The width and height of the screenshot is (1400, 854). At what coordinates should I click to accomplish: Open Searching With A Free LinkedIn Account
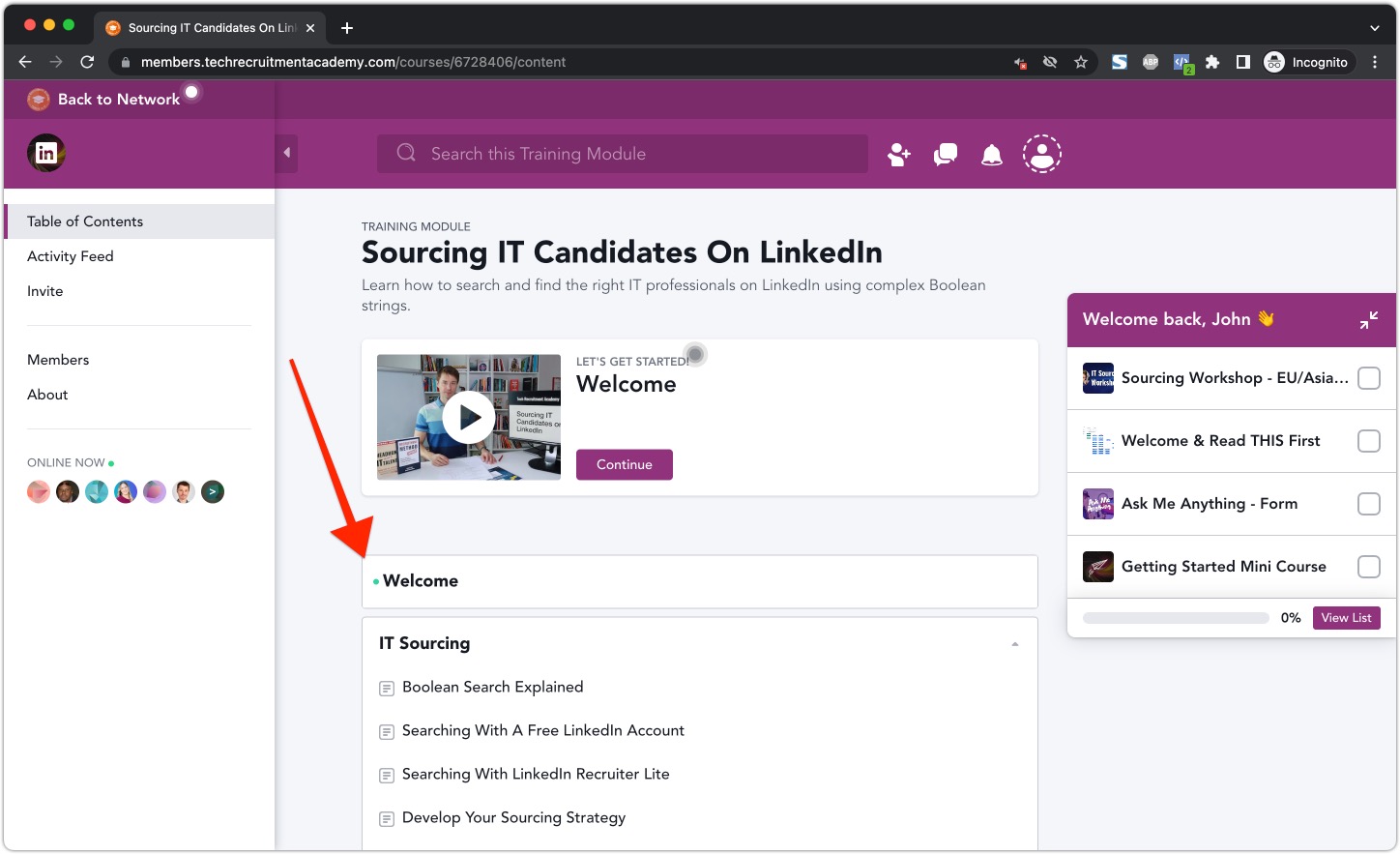click(543, 731)
